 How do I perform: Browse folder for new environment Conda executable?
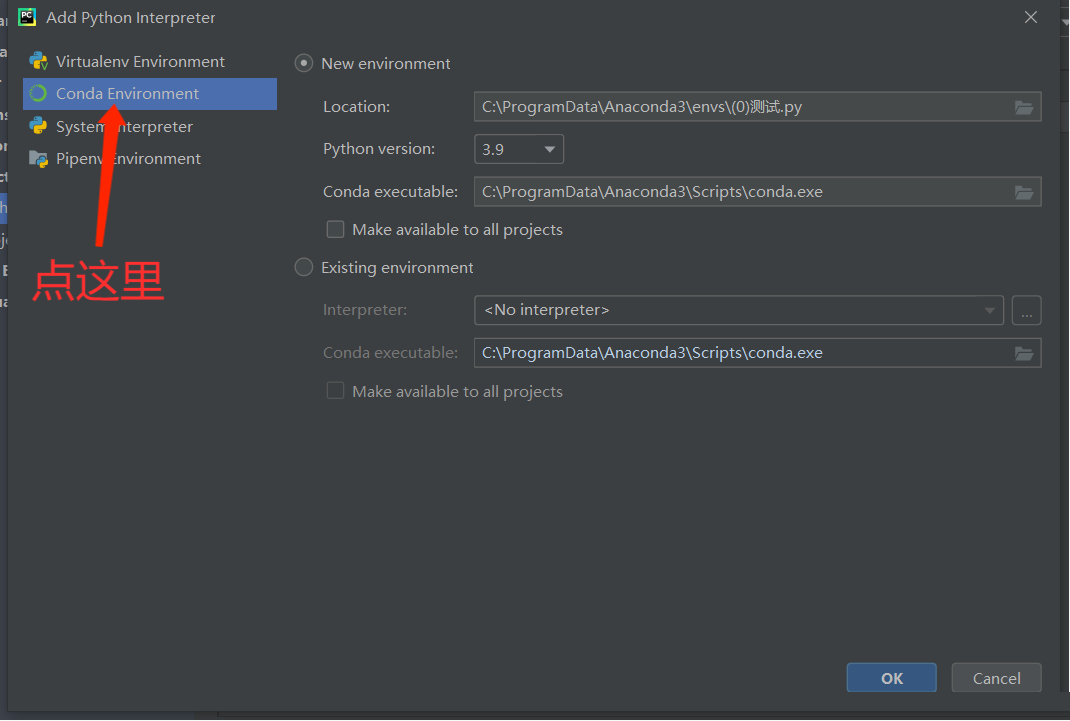click(1023, 192)
